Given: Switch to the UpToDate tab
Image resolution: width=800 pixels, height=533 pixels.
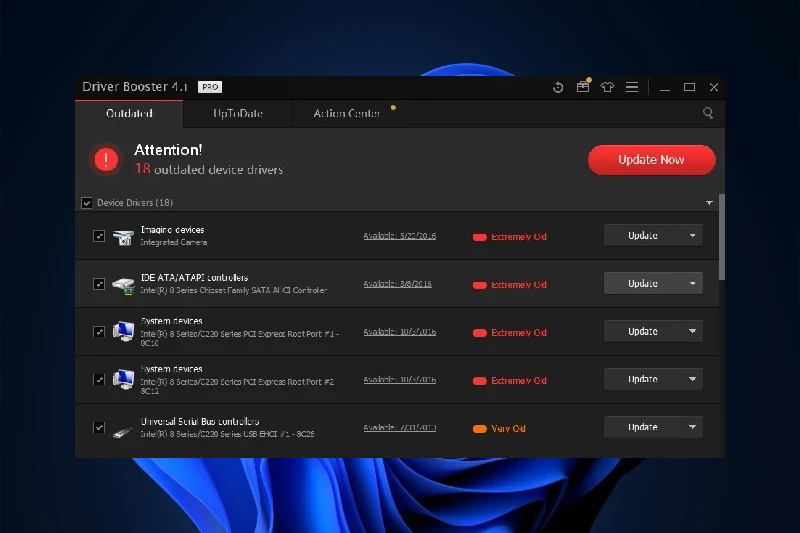Looking at the screenshot, I should click(238, 113).
